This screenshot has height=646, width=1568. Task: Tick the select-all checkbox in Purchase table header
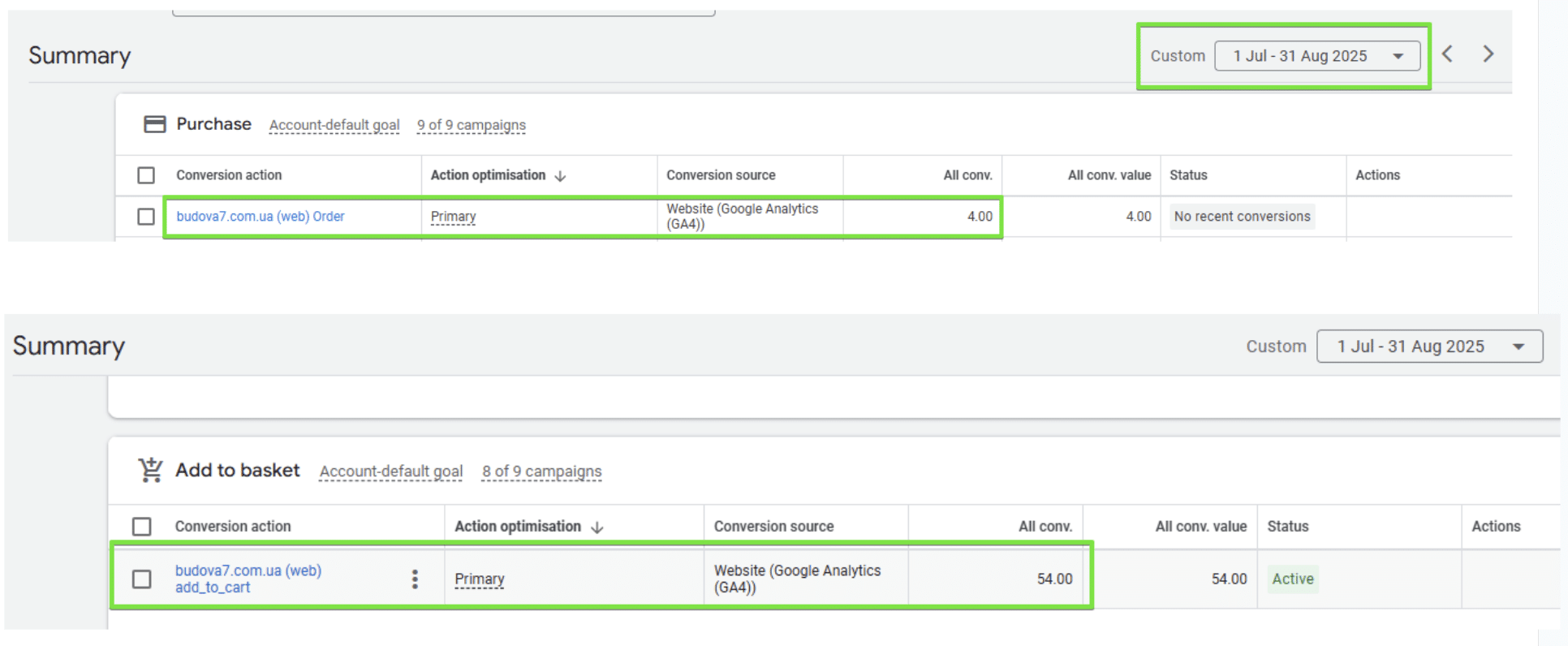pos(146,175)
